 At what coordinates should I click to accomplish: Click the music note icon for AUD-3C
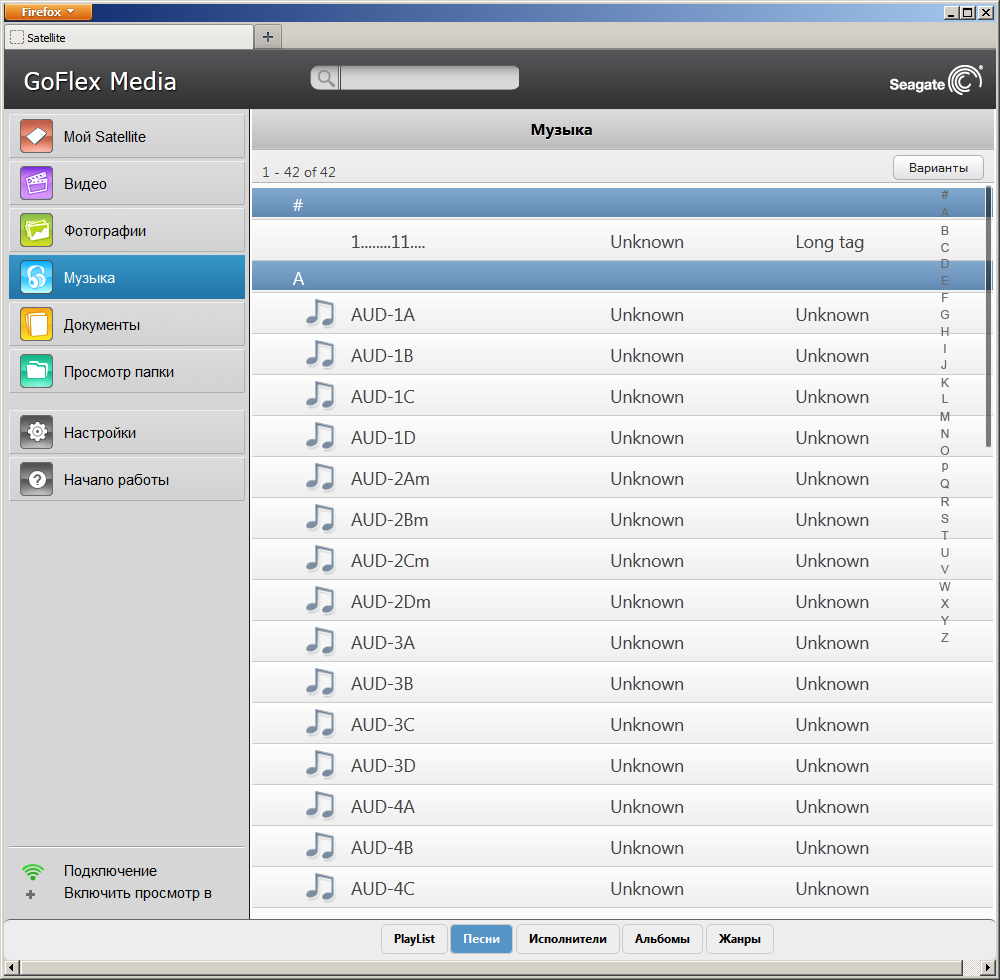point(320,724)
